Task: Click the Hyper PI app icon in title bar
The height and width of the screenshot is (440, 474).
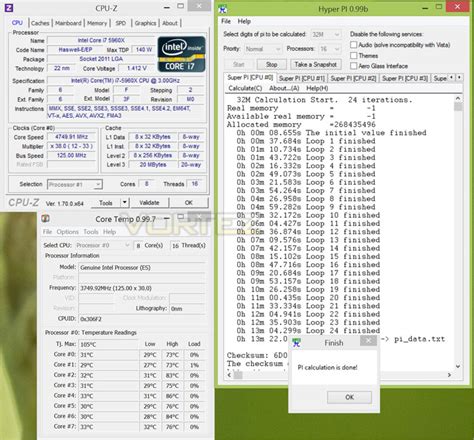Action: click(x=223, y=10)
